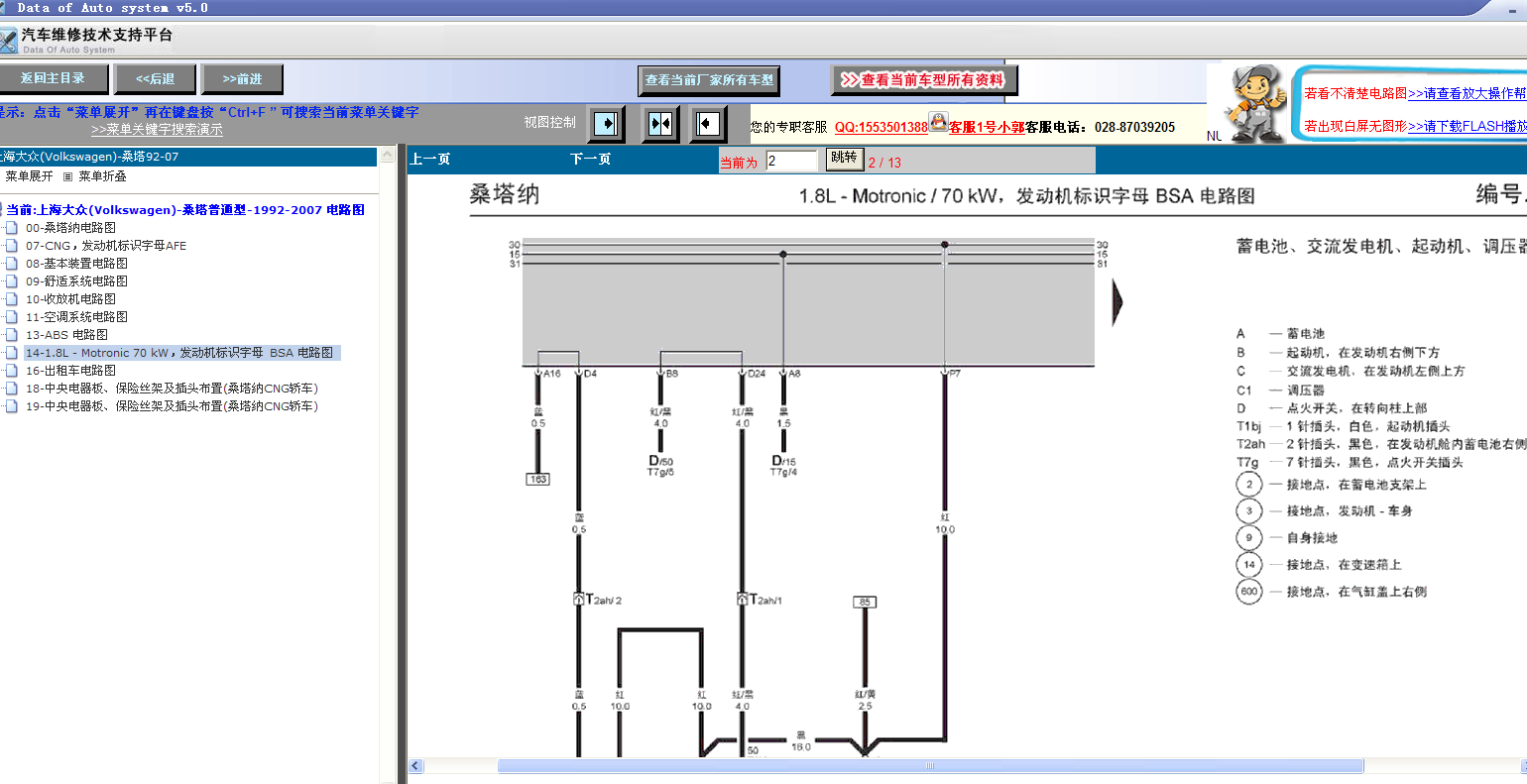Open the 请查看放大操作帮助 link

click(x=1468, y=93)
